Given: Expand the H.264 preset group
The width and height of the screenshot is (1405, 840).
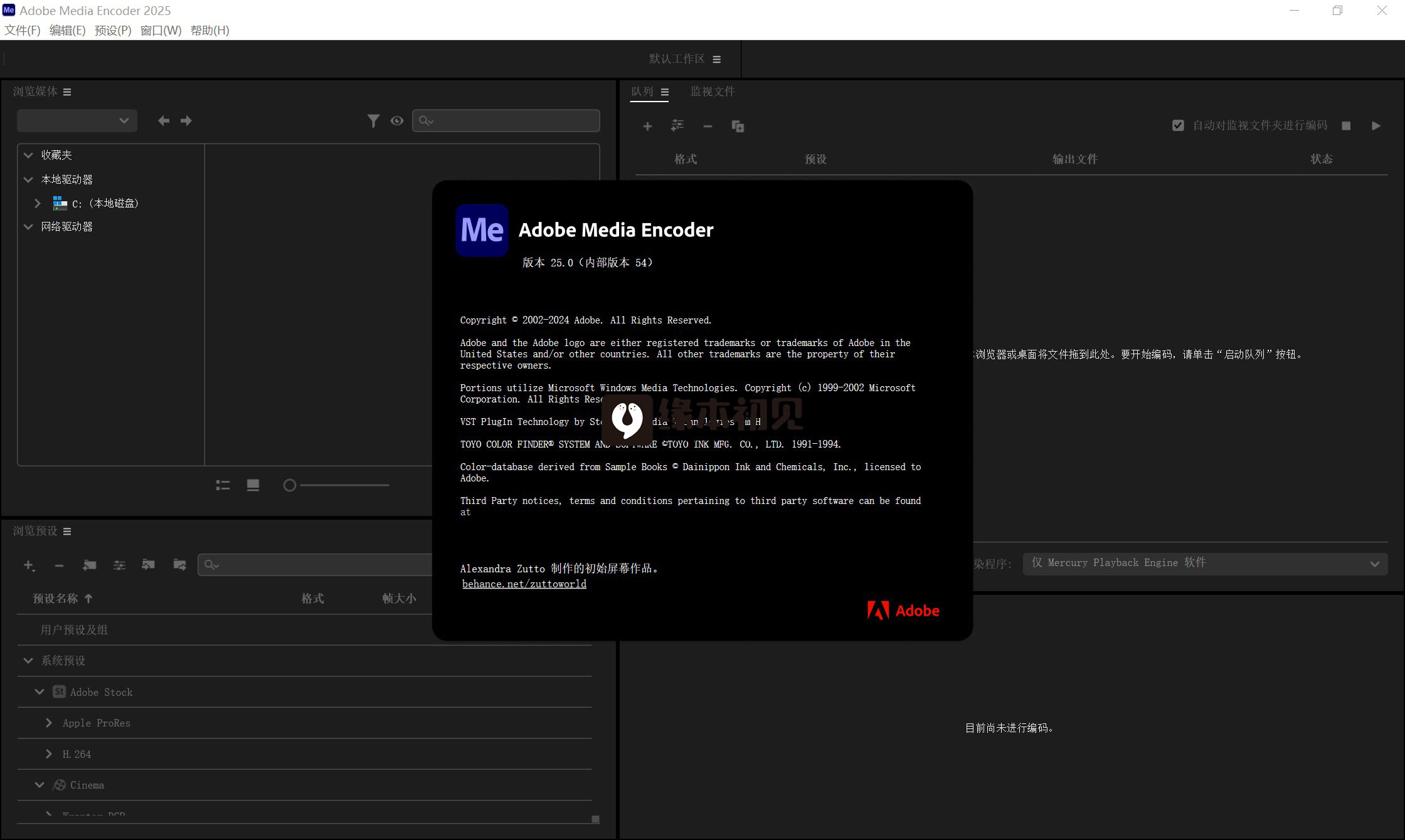Looking at the screenshot, I should [49, 754].
